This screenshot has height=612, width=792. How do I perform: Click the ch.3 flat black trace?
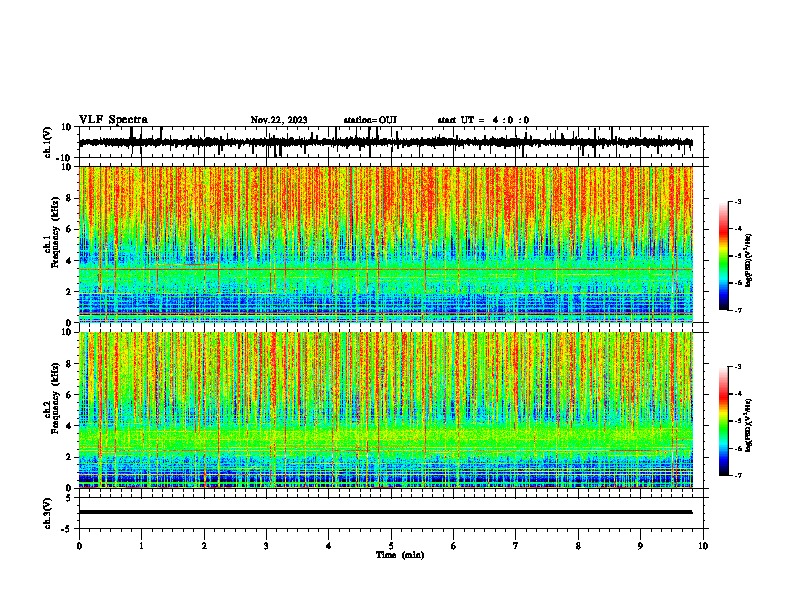(x=385, y=512)
